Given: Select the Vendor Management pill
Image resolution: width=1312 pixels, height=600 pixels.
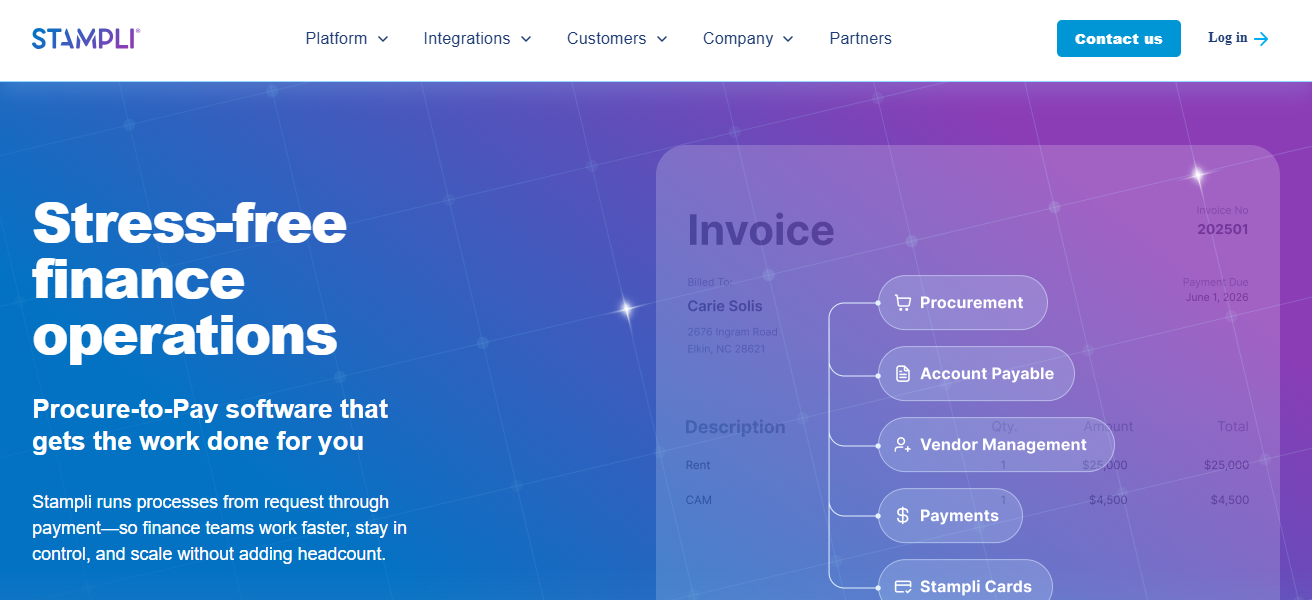Looking at the screenshot, I should click(1003, 445).
